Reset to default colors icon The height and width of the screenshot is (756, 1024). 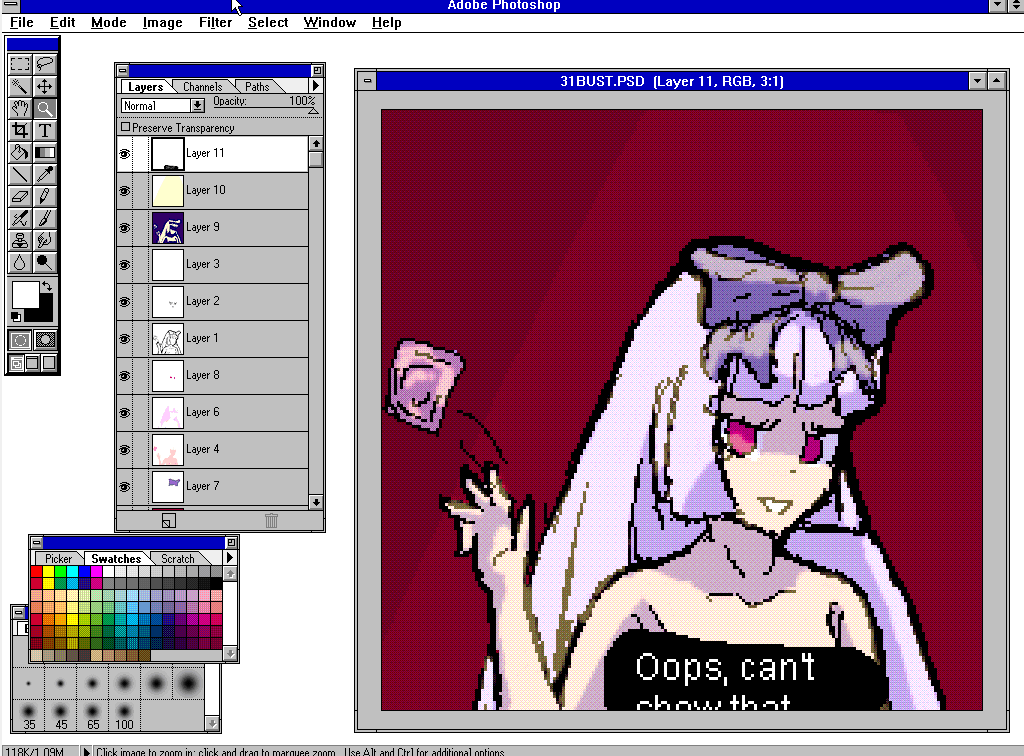tap(16, 317)
